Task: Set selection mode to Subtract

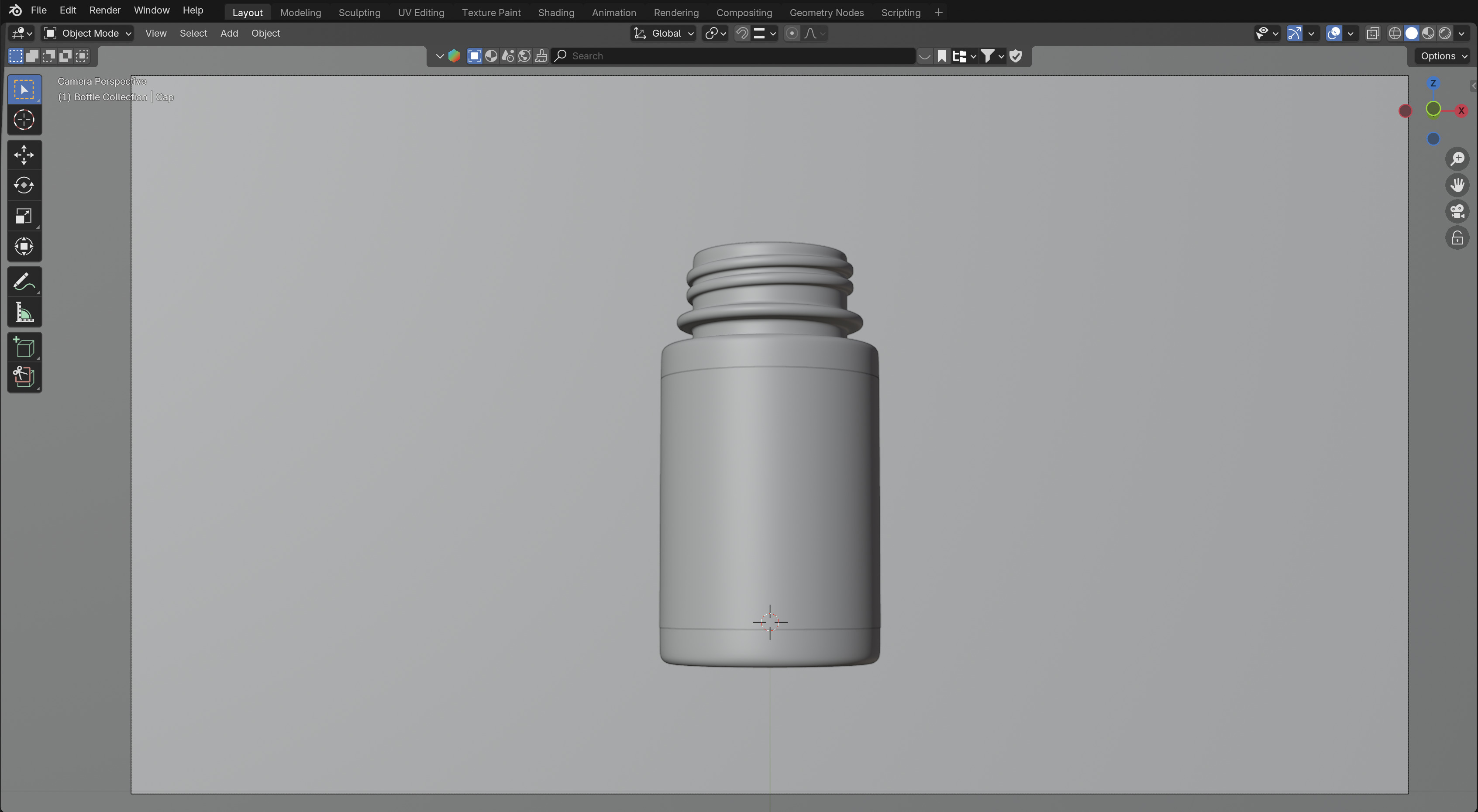Action: click(49, 56)
